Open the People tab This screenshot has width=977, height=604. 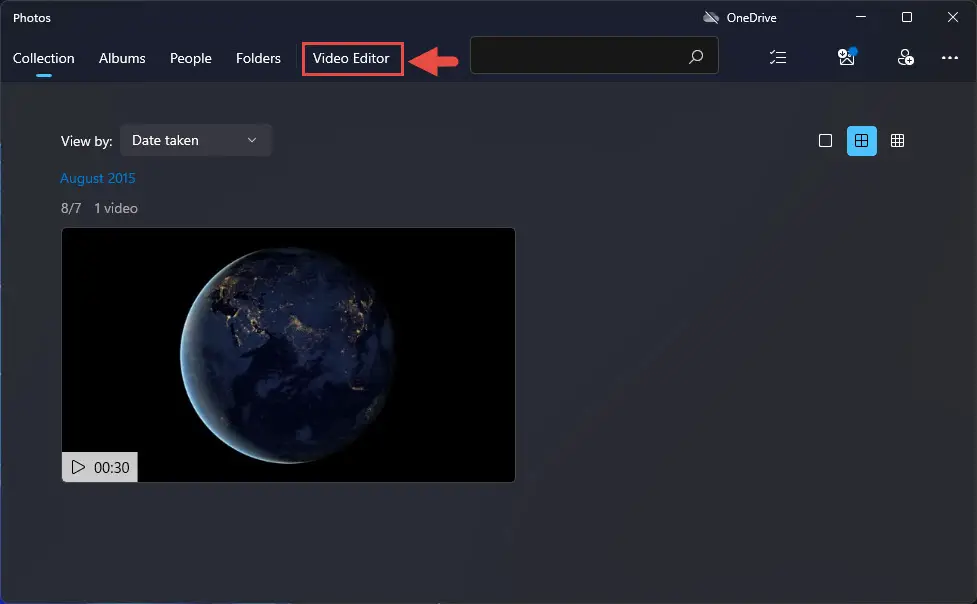191,58
